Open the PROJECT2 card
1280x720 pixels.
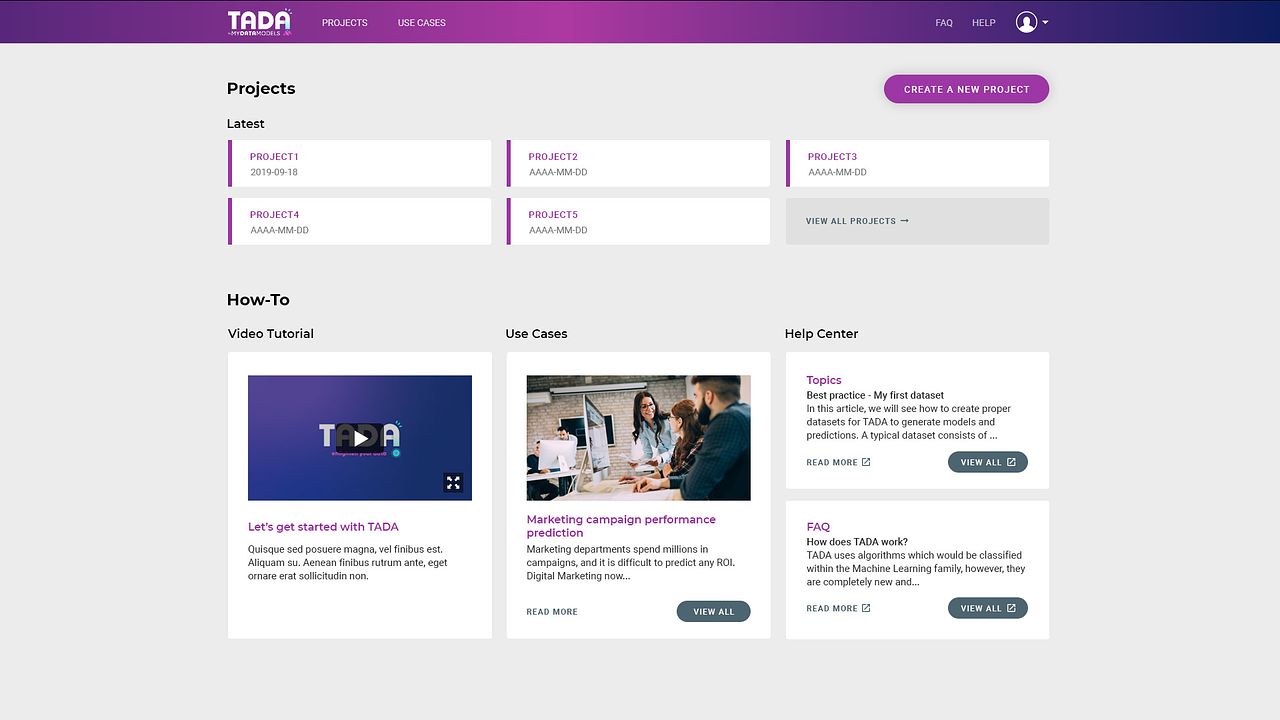638,164
